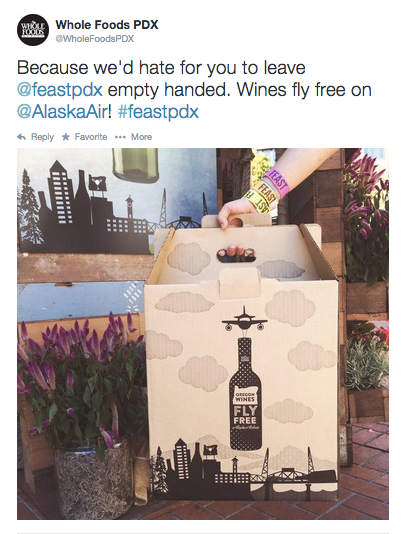407x534 pixels.
Task: Follow the @AlaskaAir mention link
Action: click(x=64, y=112)
